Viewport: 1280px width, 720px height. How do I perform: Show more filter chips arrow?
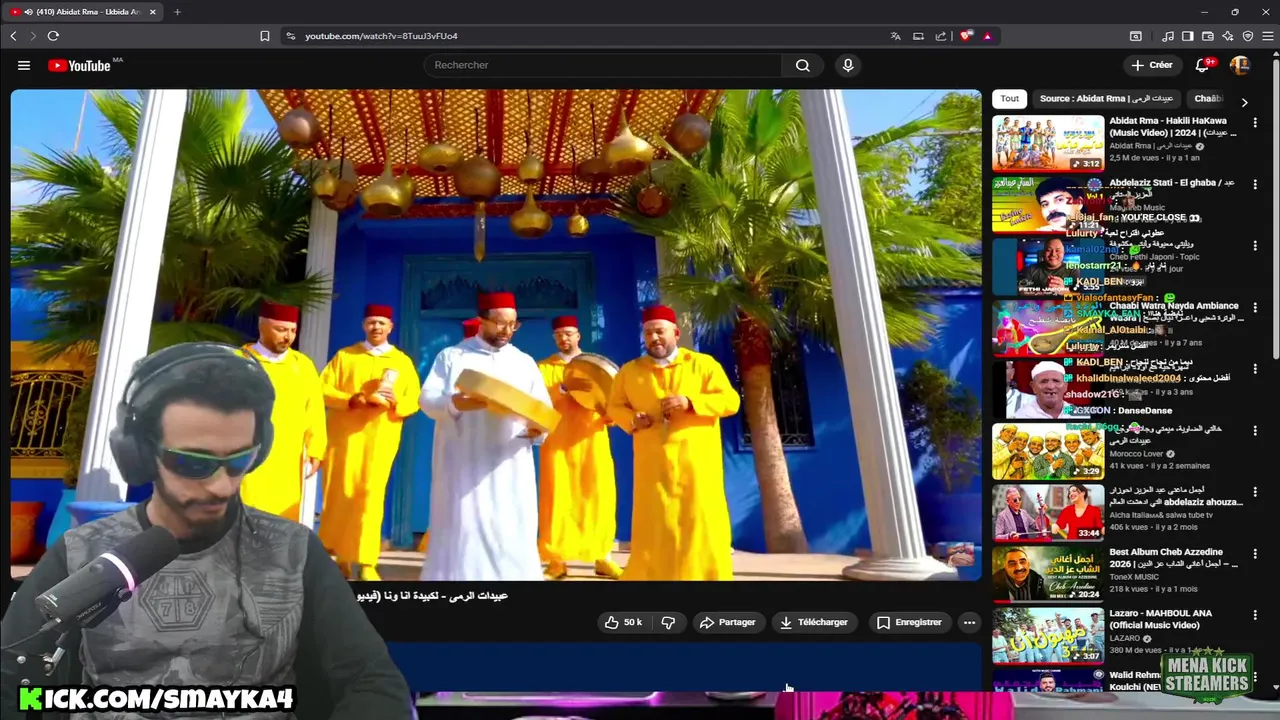click(x=1244, y=102)
